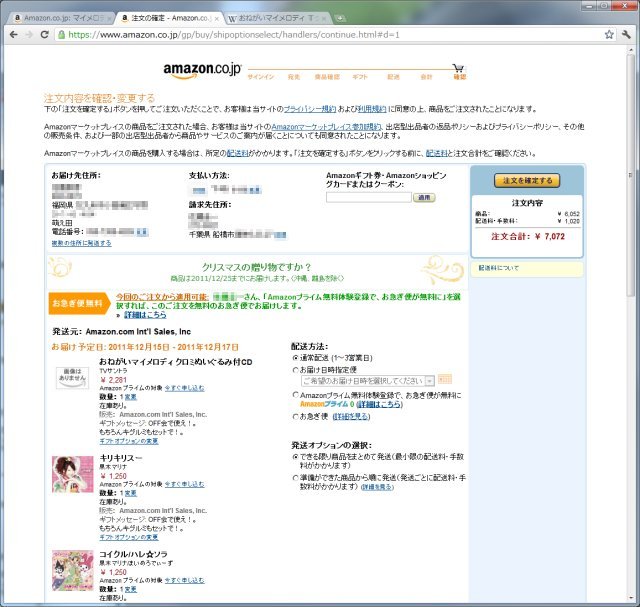Change quantity for コイクルハレ☆ソラ
Image resolution: width=640 pixels, height=607 pixels.
131,589
